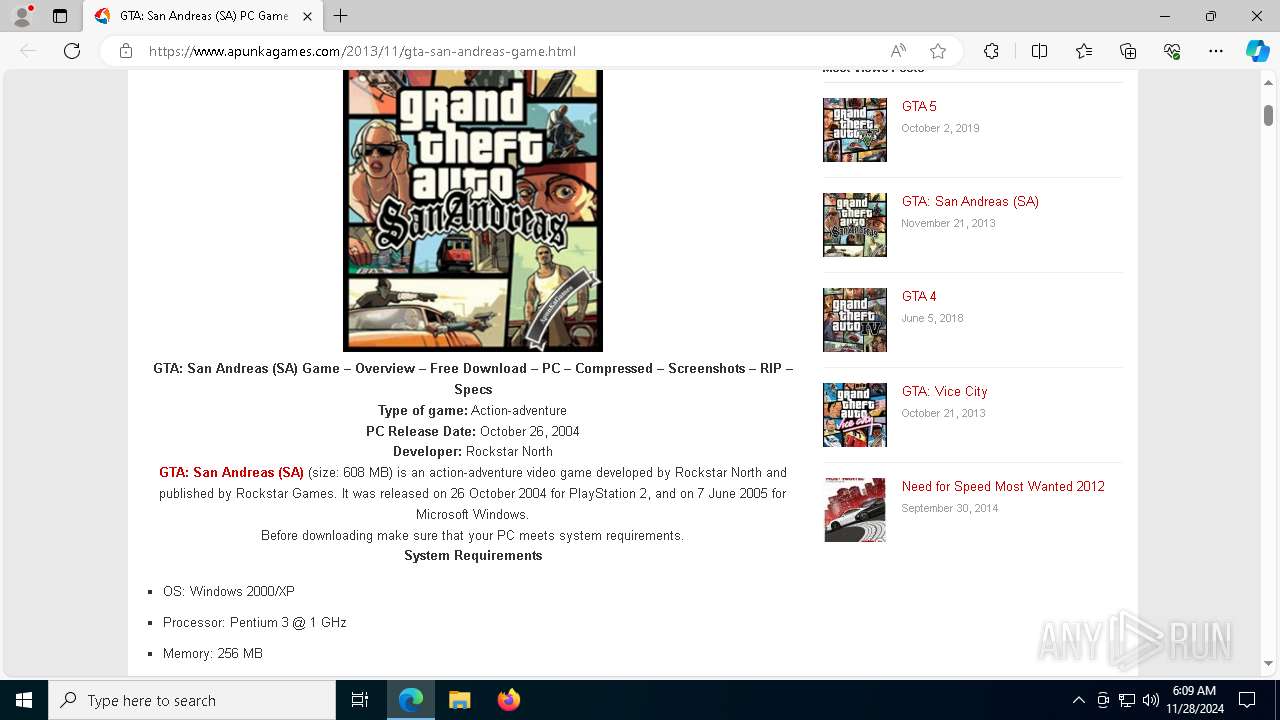Click 'Type of game: Action-adventure' line

[473, 410]
